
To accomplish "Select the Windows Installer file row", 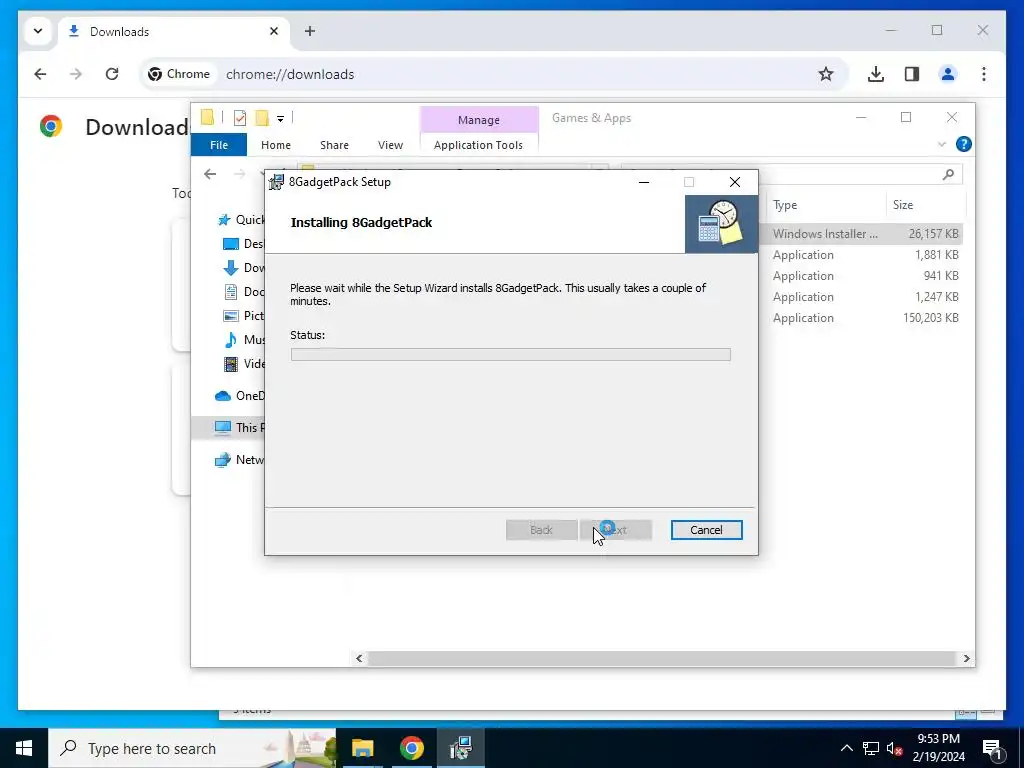I will 861,234.
